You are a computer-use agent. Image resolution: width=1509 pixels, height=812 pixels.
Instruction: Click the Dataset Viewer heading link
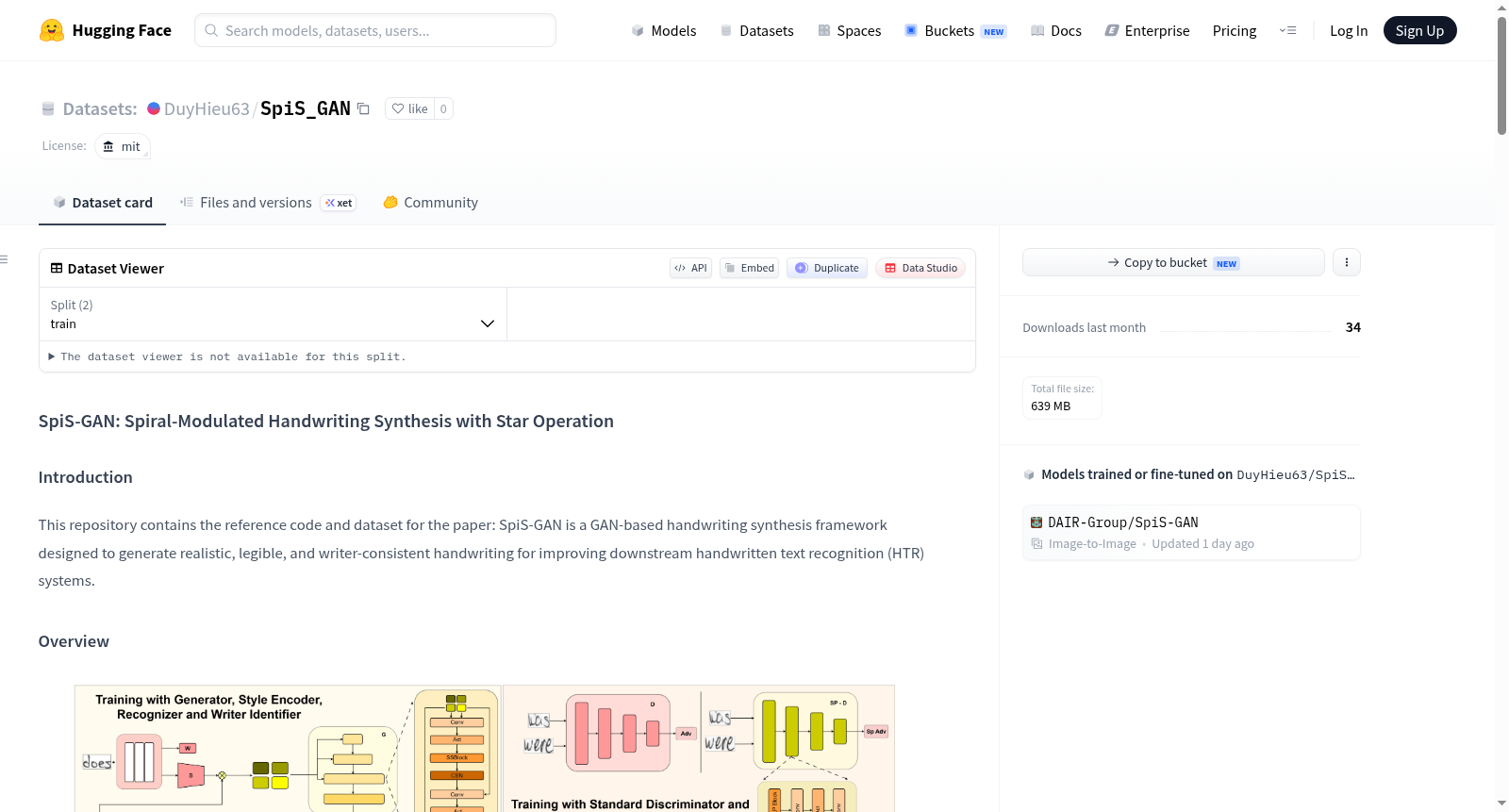(108, 269)
